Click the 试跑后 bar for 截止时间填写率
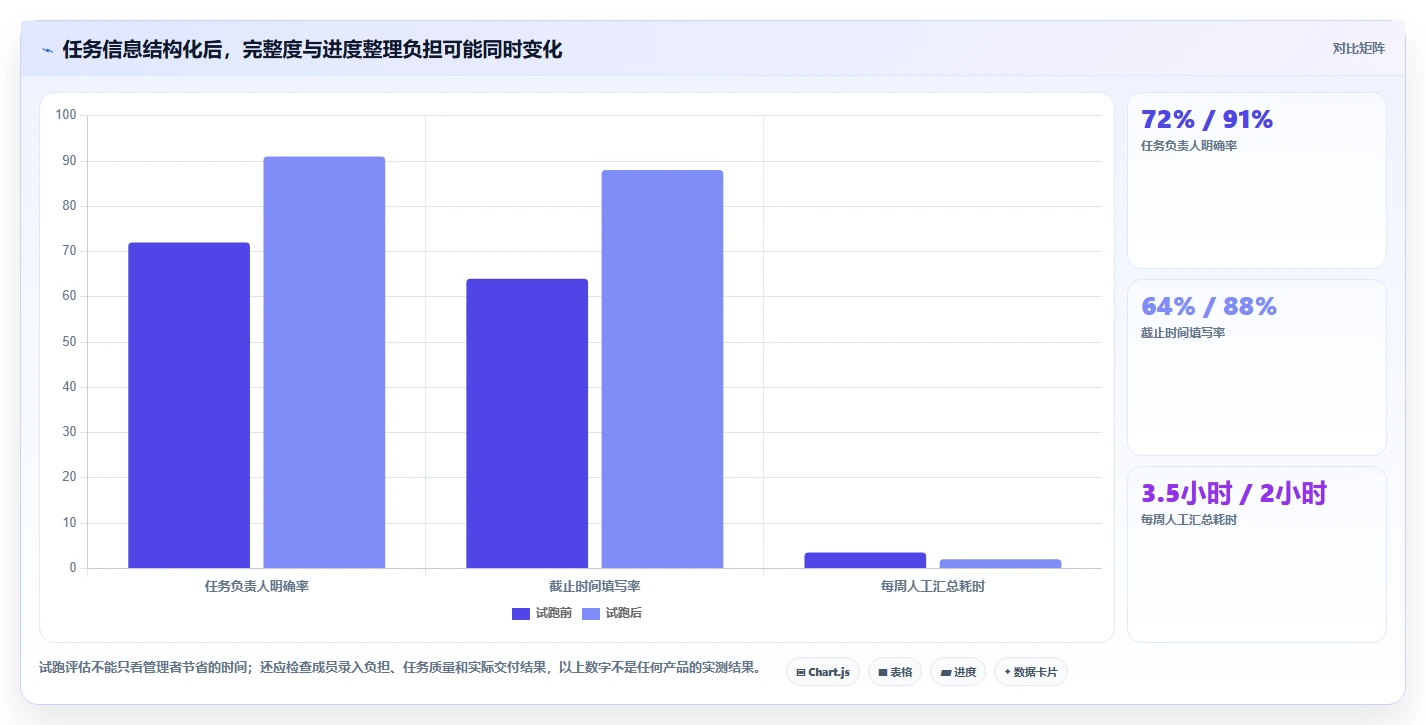Image resolution: width=1426 pixels, height=725 pixels. [x=662, y=369]
